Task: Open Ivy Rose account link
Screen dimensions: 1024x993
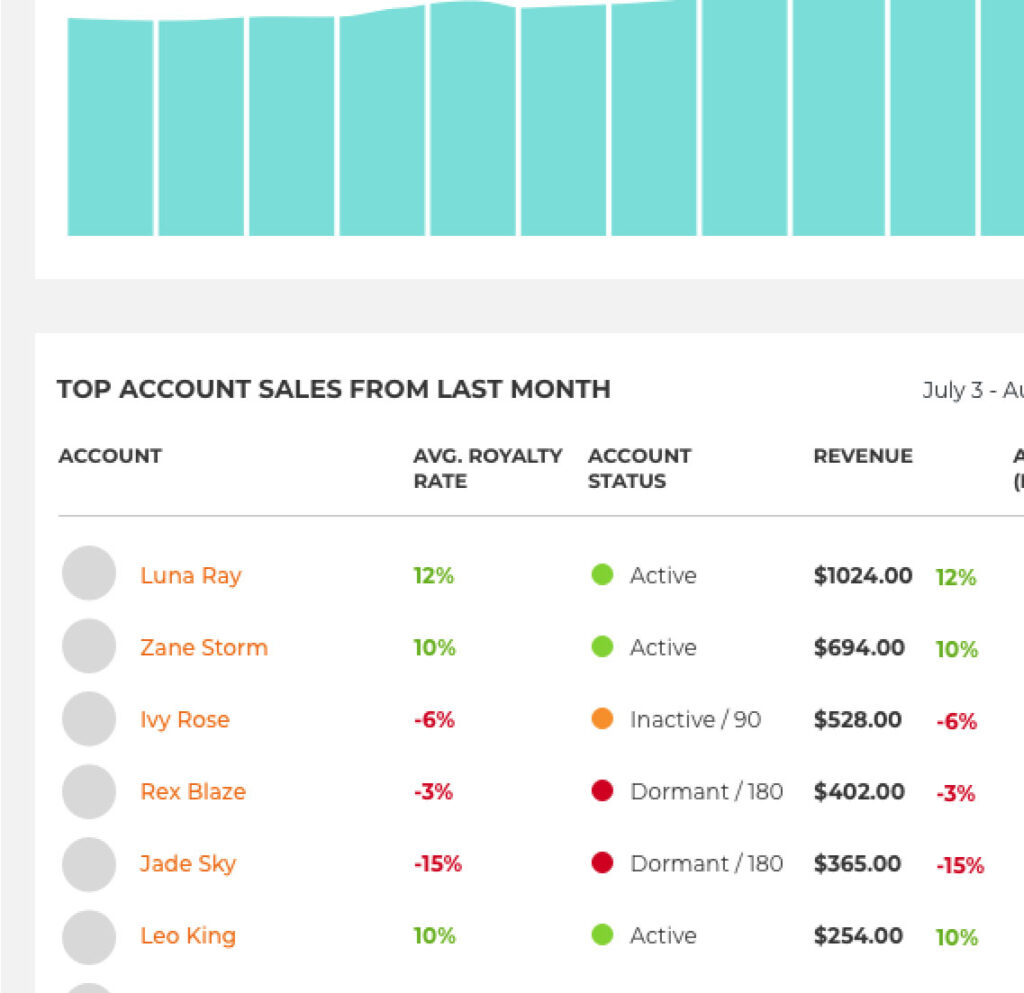Action: click(184, 720)
